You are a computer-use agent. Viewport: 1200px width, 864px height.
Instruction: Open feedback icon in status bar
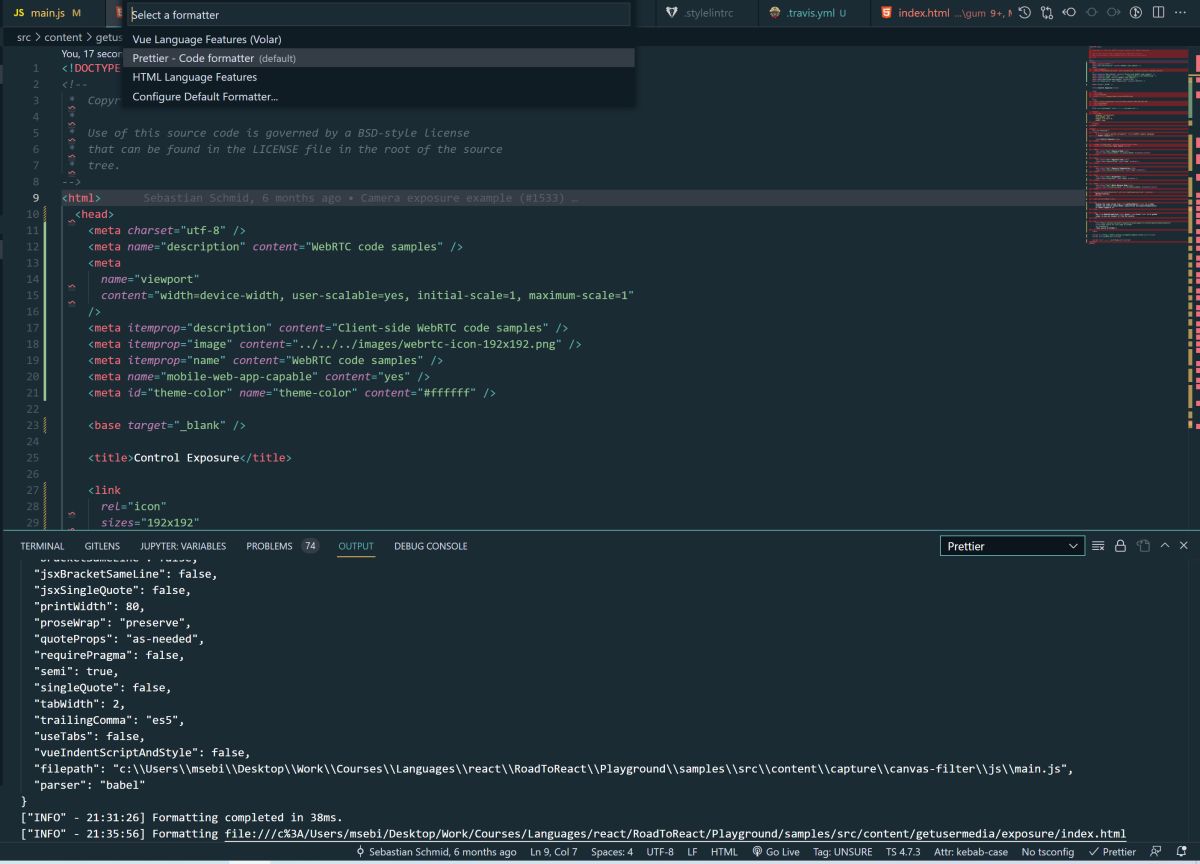1156,852
